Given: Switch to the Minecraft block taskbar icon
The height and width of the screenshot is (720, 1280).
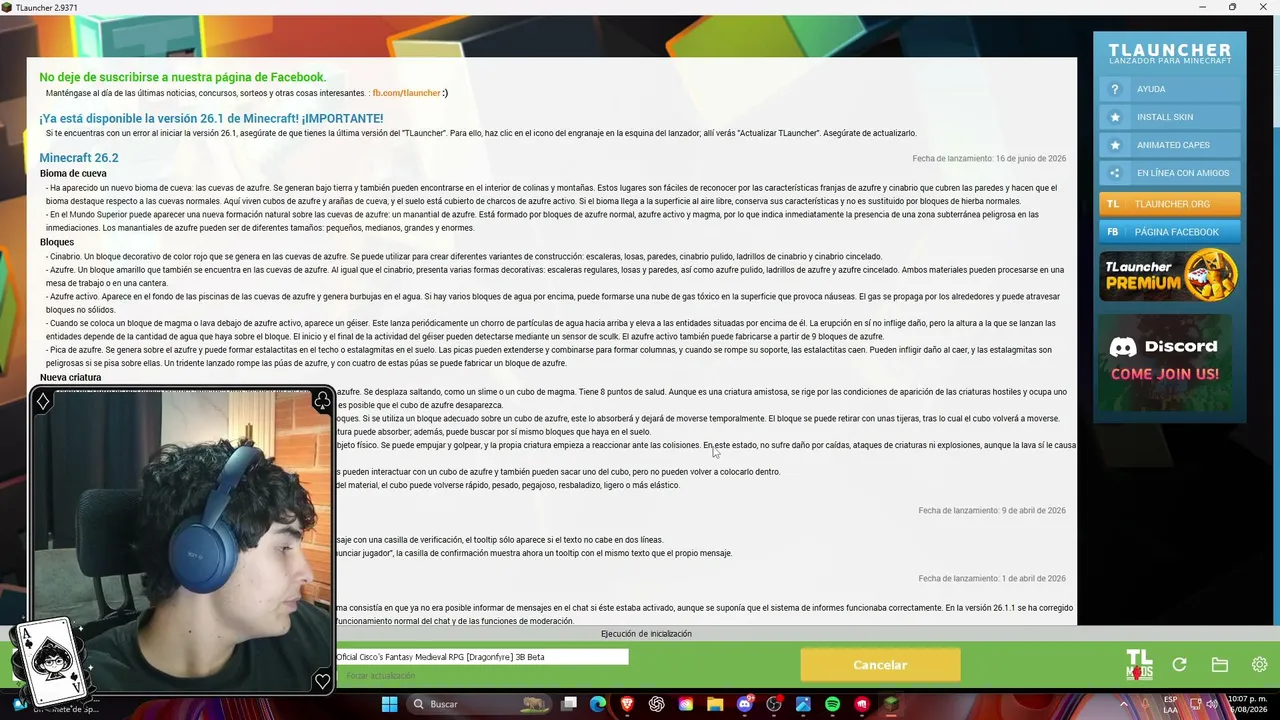Looking at the screenshot, I should (x=891, y=704).
